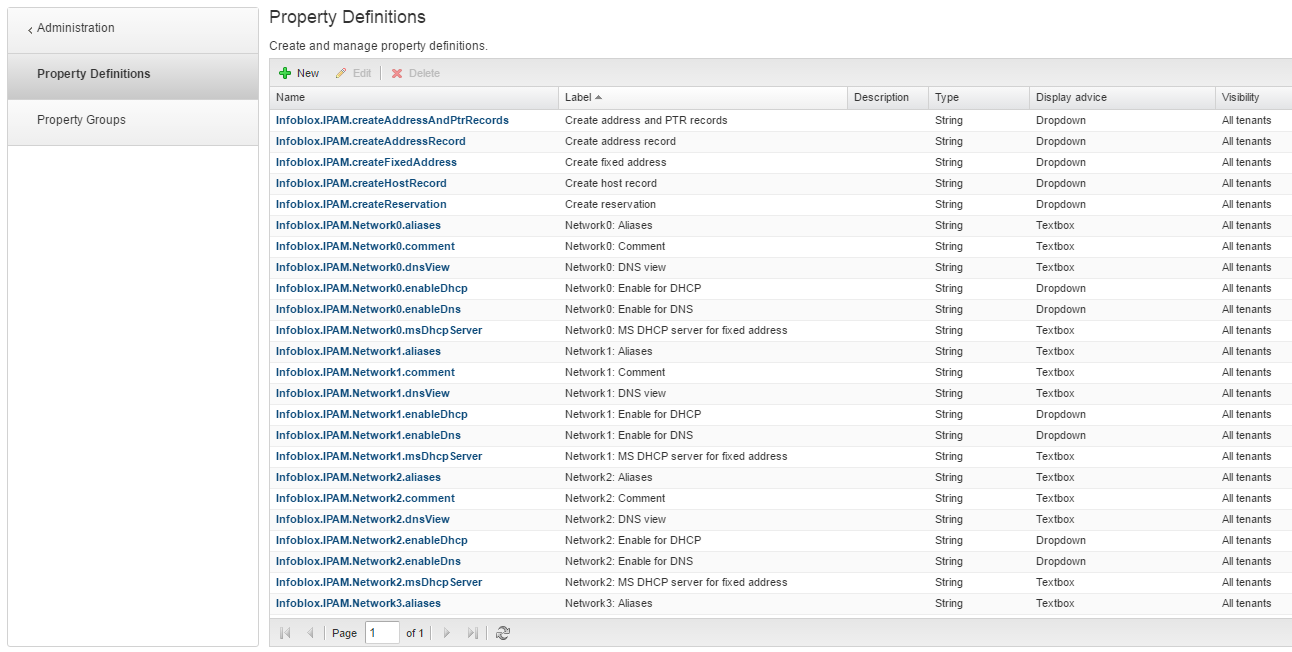Select the Property Definitions tab

(133, 76)
